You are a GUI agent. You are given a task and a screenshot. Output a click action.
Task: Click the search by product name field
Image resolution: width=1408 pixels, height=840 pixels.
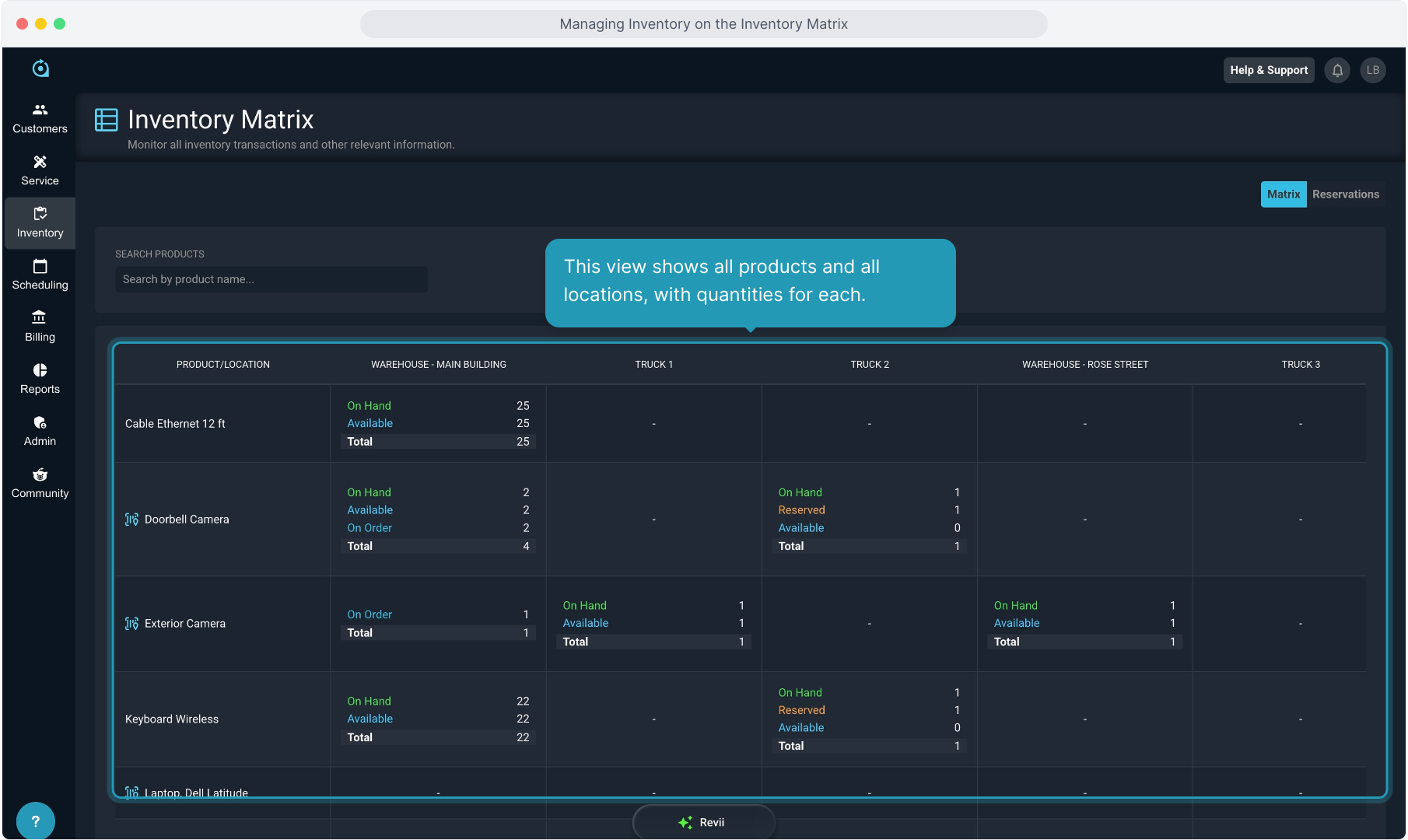271,279
